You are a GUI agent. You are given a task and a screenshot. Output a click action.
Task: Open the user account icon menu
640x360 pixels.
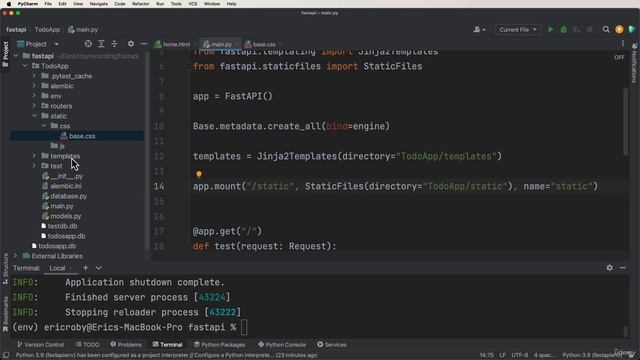coord(479,29)
